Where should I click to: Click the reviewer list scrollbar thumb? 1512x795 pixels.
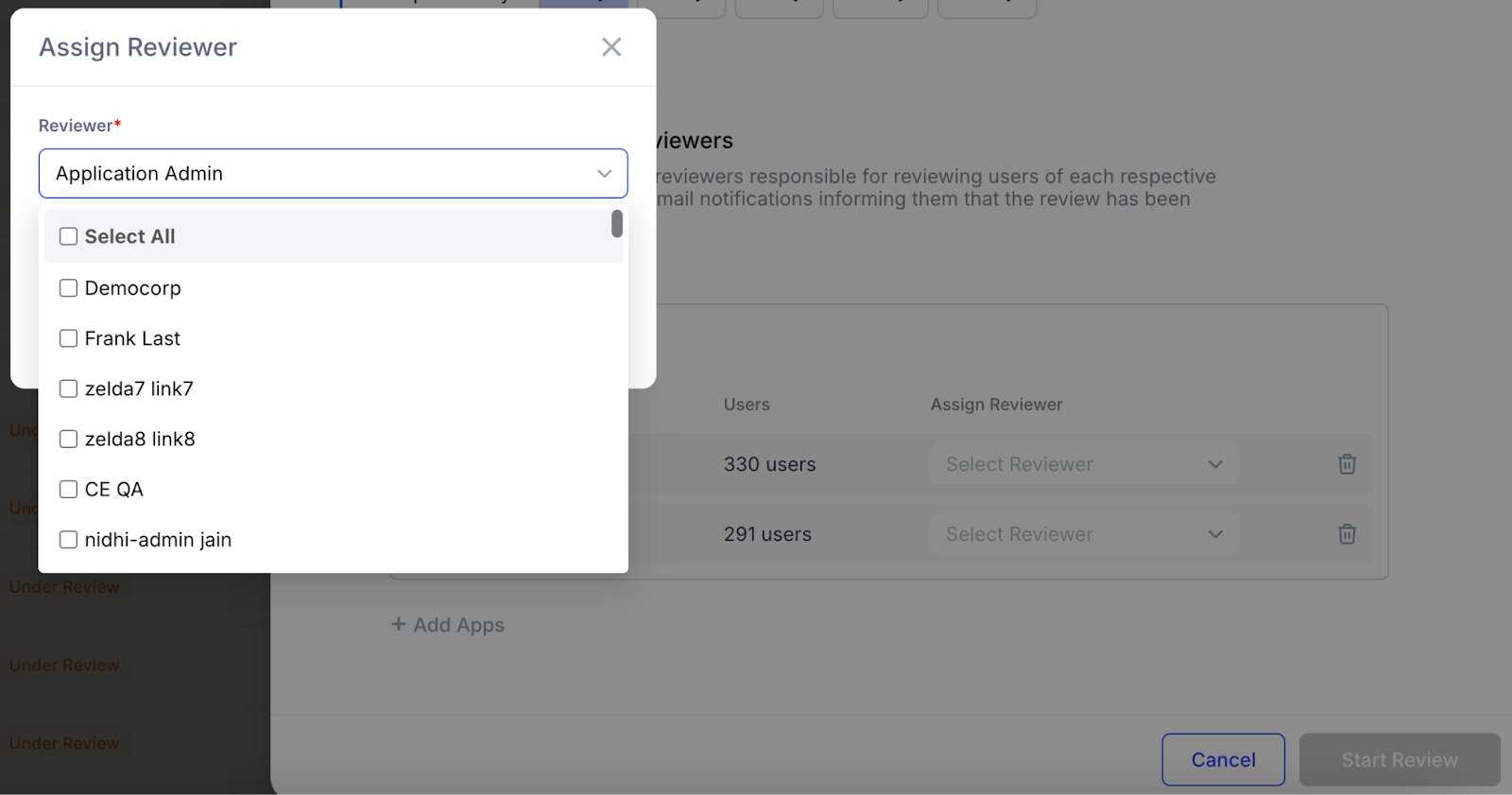click(x=617, y=224)
